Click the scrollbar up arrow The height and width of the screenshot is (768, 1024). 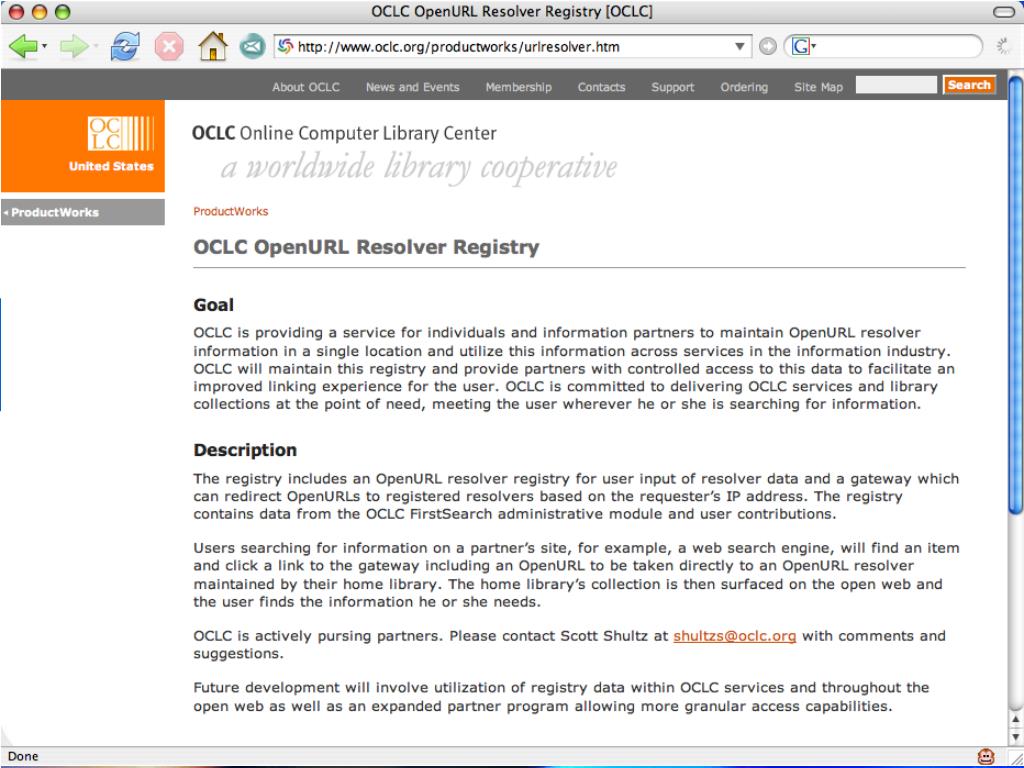[x=1015, y=720]
